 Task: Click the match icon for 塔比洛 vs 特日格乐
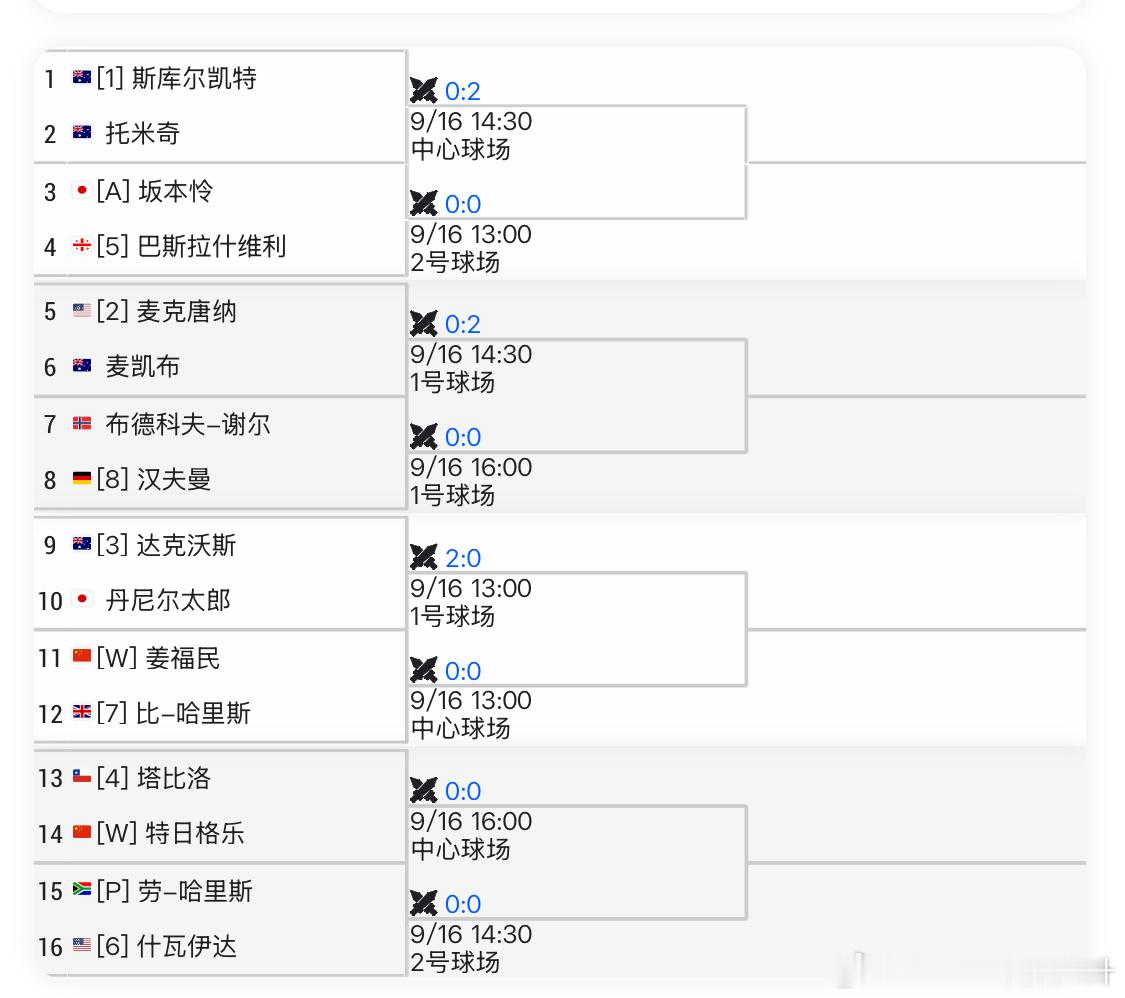coord(423,791)
